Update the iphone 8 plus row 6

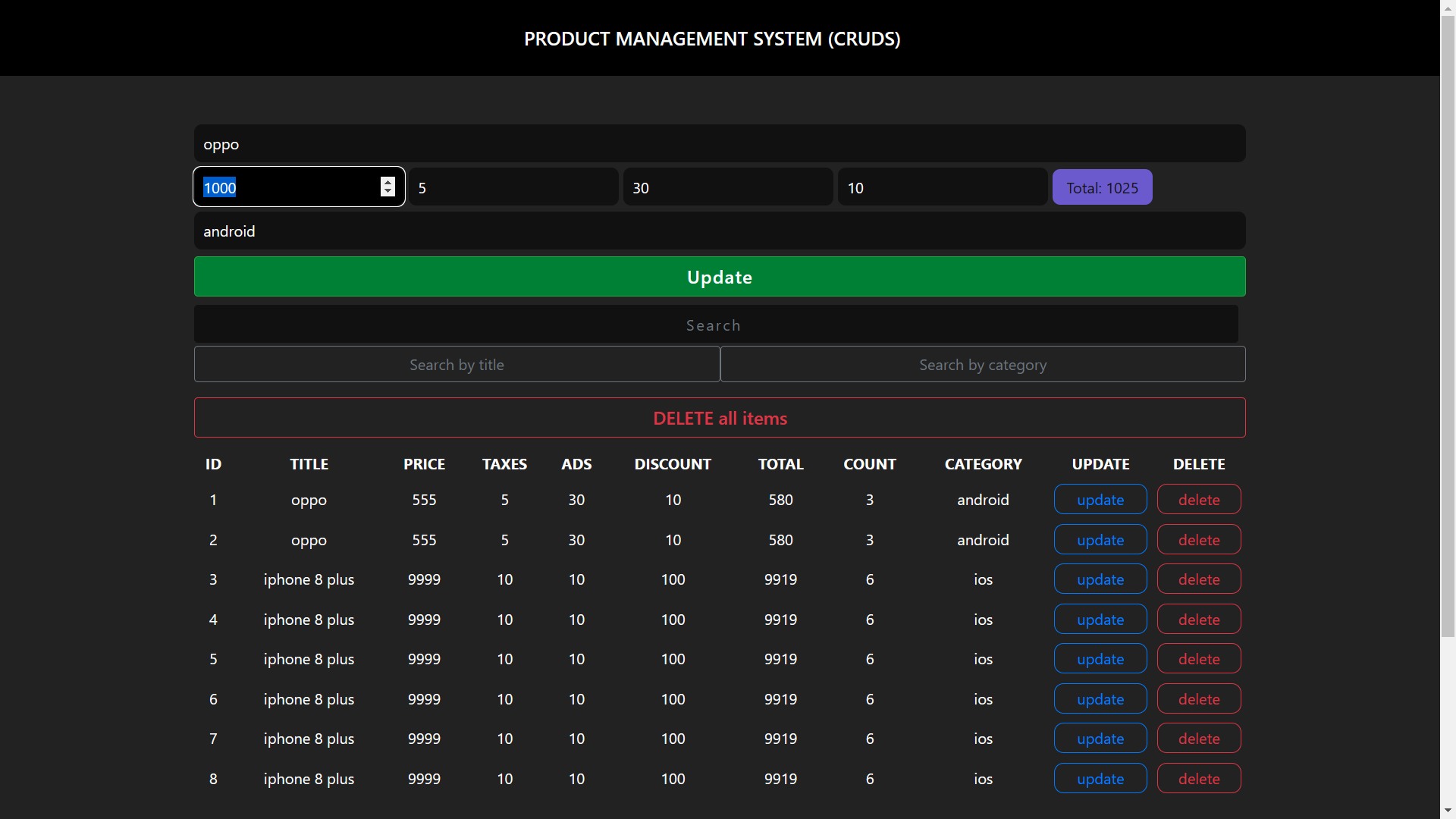(x=1100, y=699)
